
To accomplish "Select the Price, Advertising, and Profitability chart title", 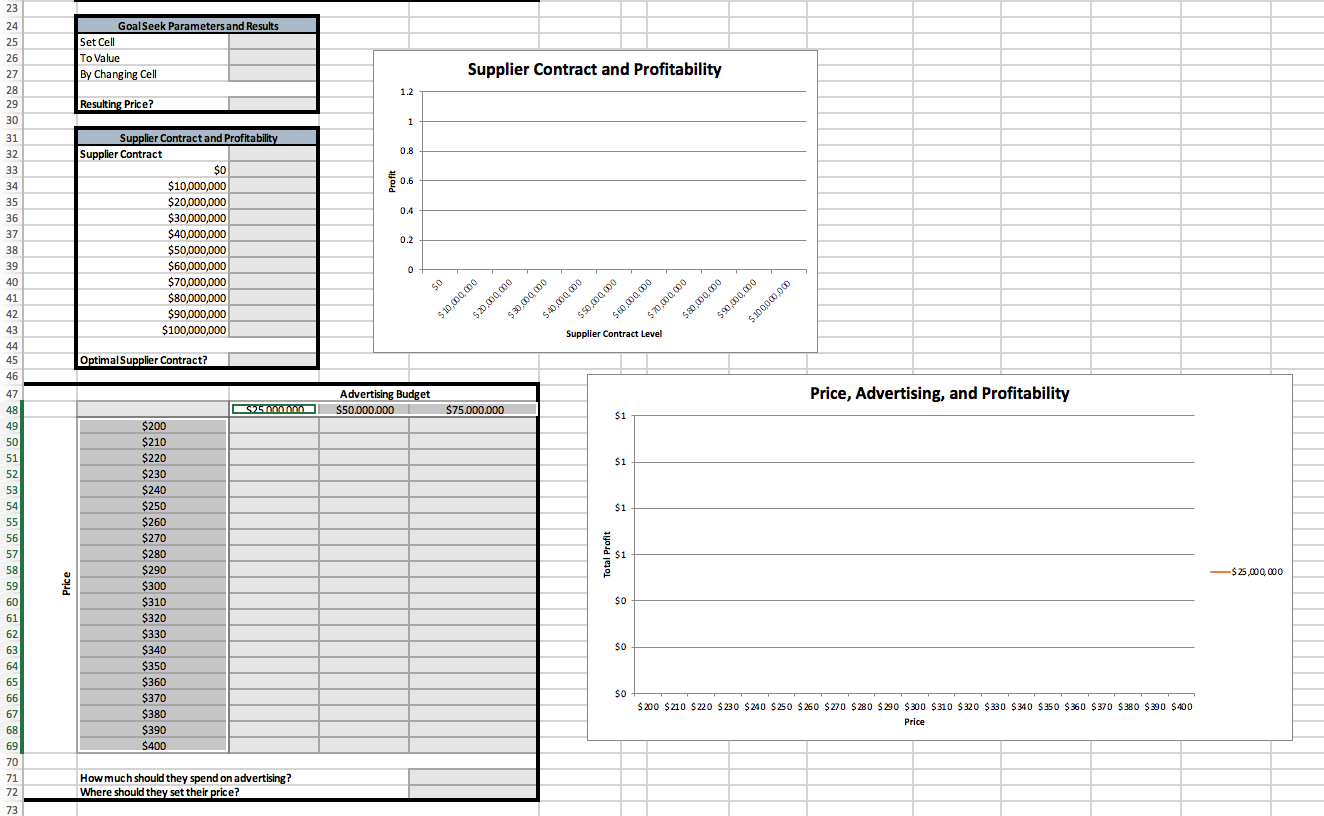I will pyautogui.click(x=940, y=393).
